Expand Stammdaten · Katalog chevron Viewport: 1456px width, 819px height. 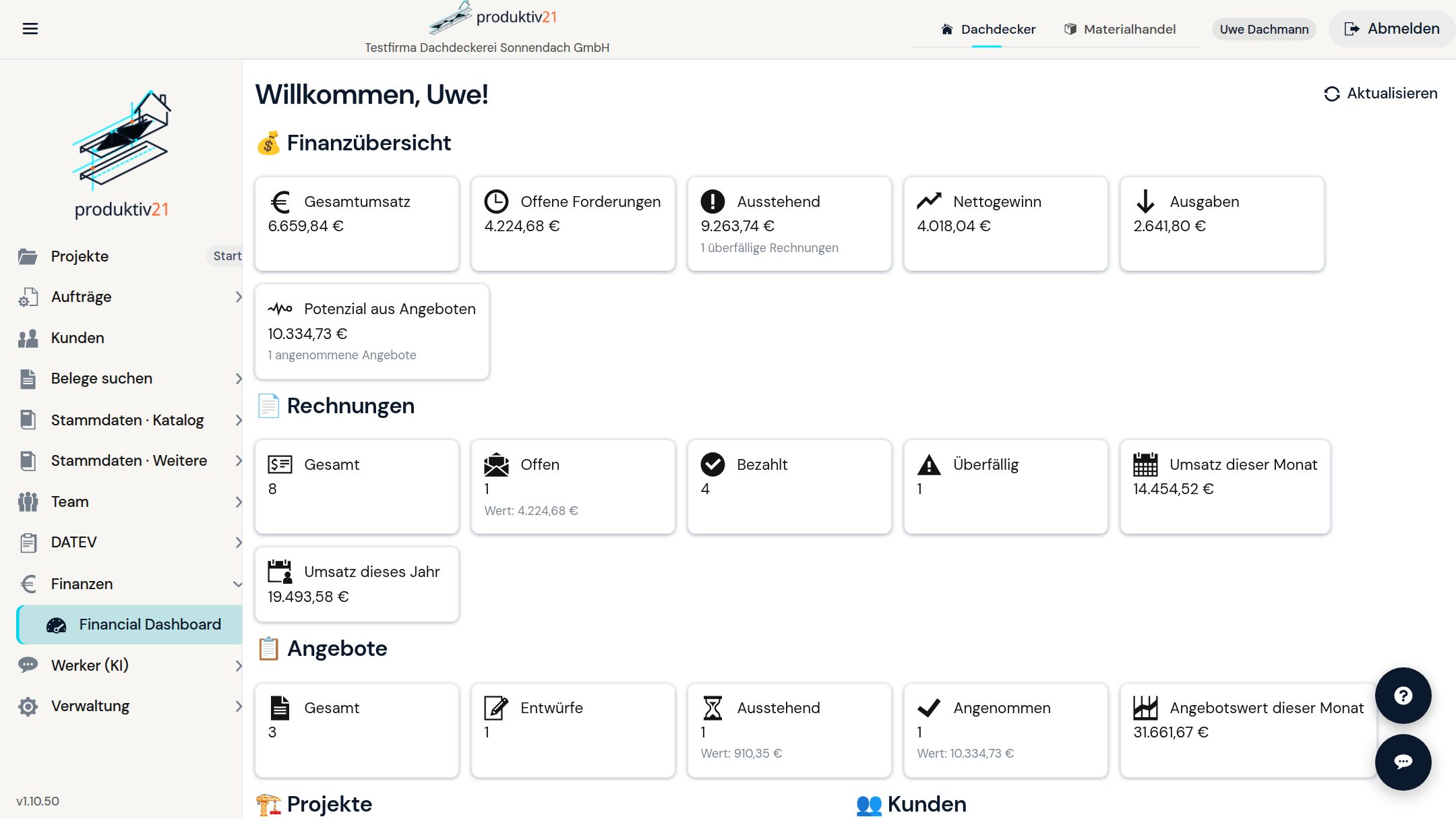pyautogui.click(x=238, y=420)
